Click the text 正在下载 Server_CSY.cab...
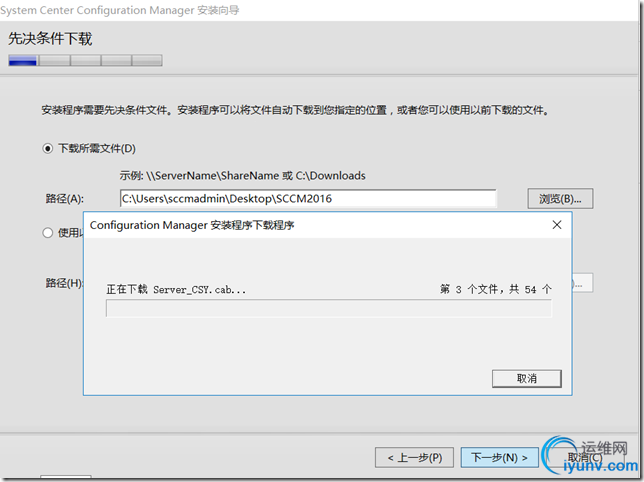The height and width of the screenshot is (482, 644). tap(176, 289)
